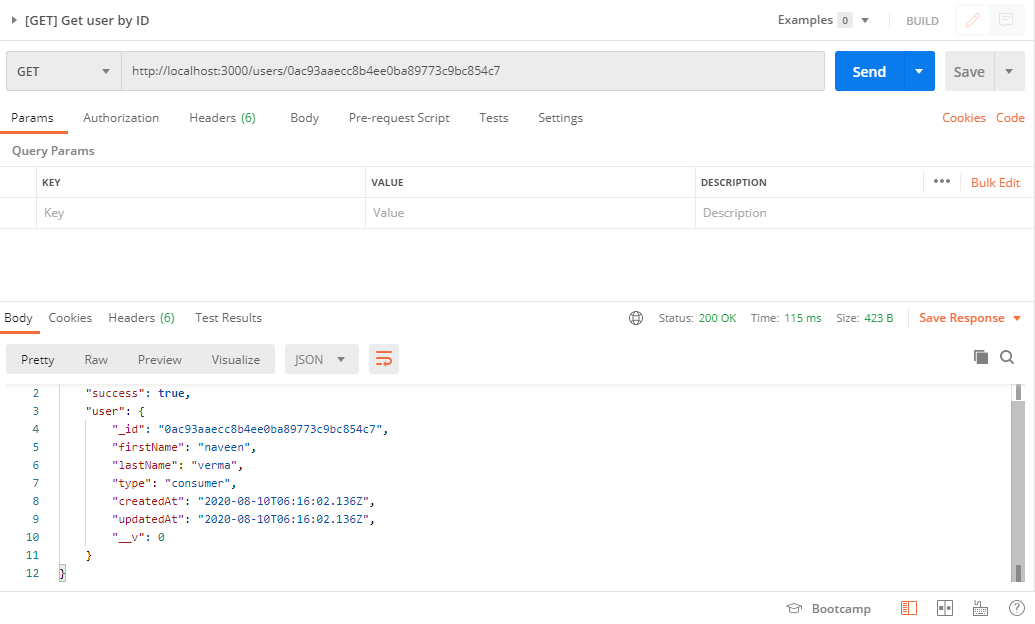Viewport: 1035px width, 624px height.
Task: Select the Raw view
Action: [96, 359]
